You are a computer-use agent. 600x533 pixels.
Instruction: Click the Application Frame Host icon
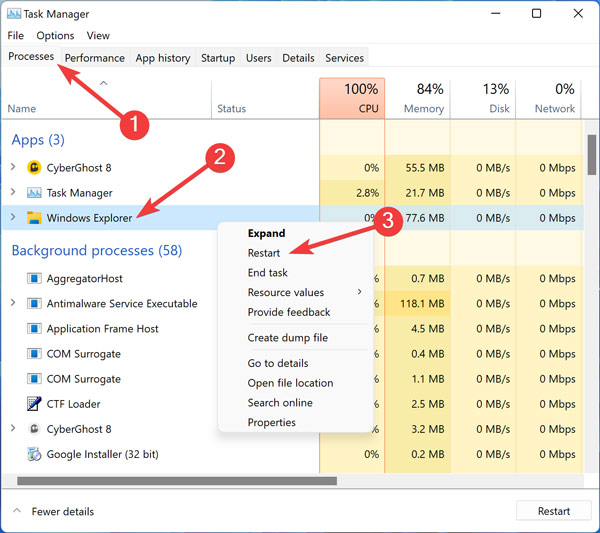pyautogui.click(x=34, y=329)
